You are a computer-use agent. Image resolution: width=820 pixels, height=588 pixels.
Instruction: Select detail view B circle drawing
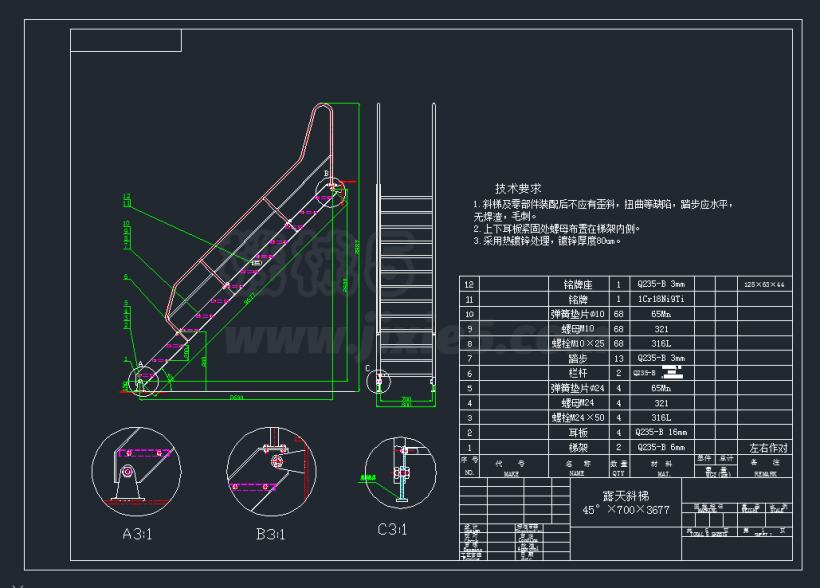click(x=271, y=471)
